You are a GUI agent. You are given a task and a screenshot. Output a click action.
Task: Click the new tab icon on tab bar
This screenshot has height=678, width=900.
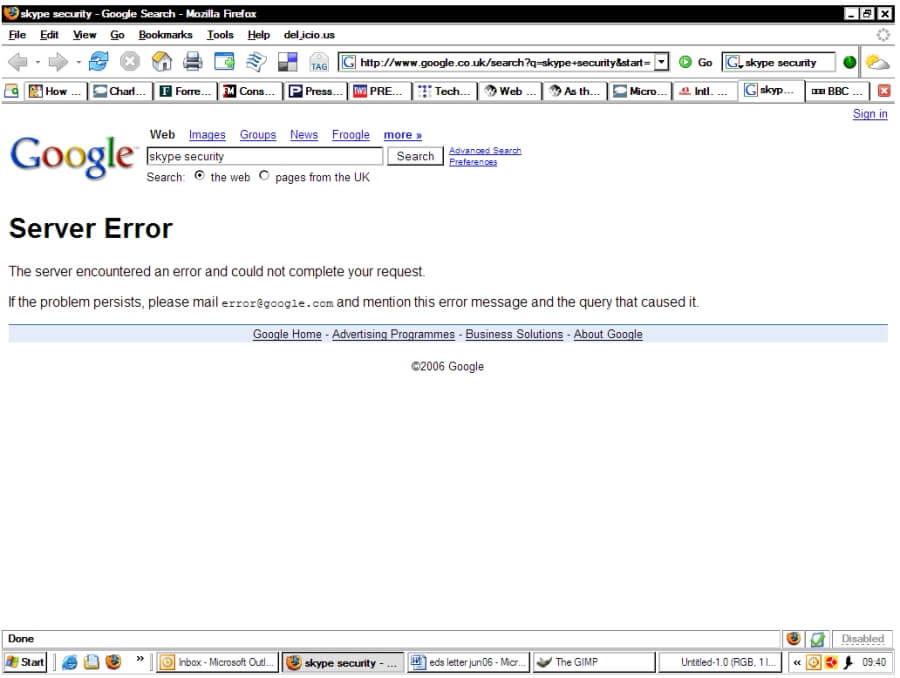tap(11, 91)
